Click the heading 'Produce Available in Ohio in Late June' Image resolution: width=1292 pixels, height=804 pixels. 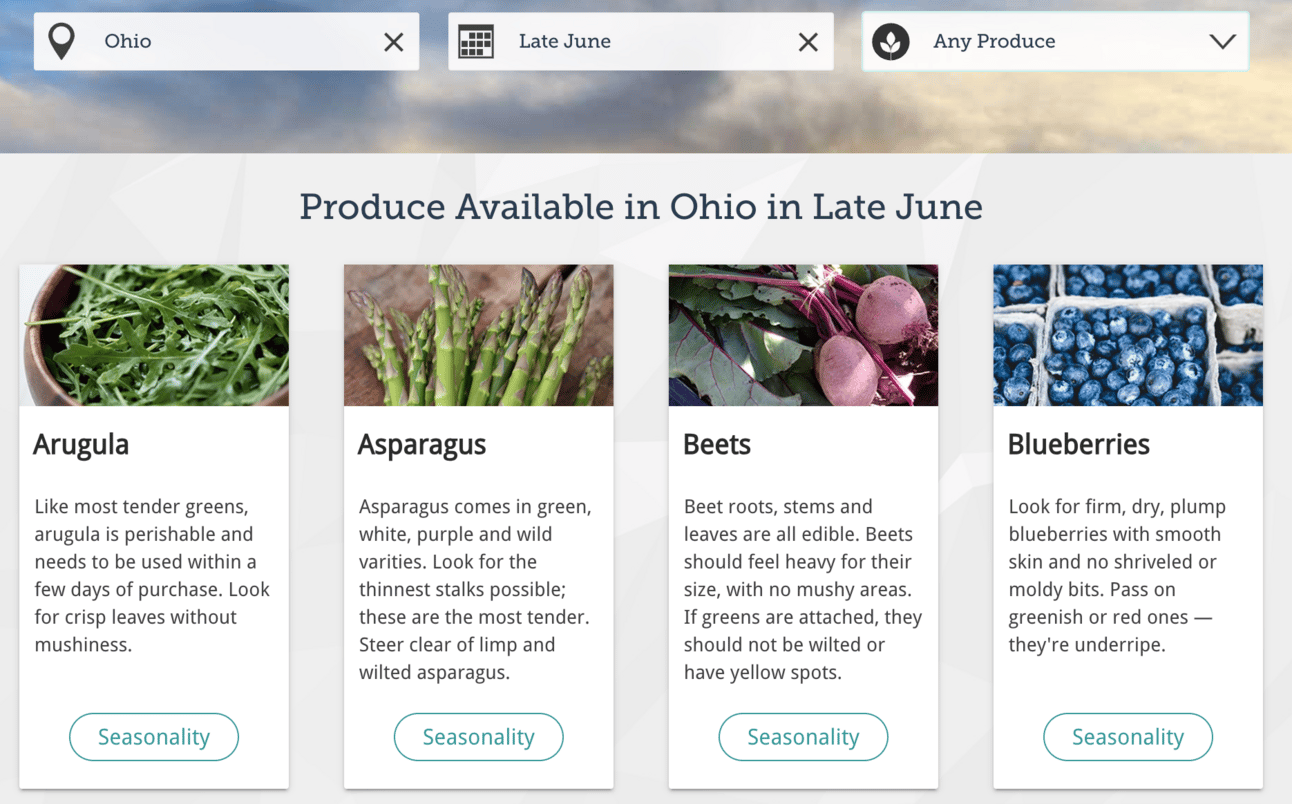(x=641, y=207)
